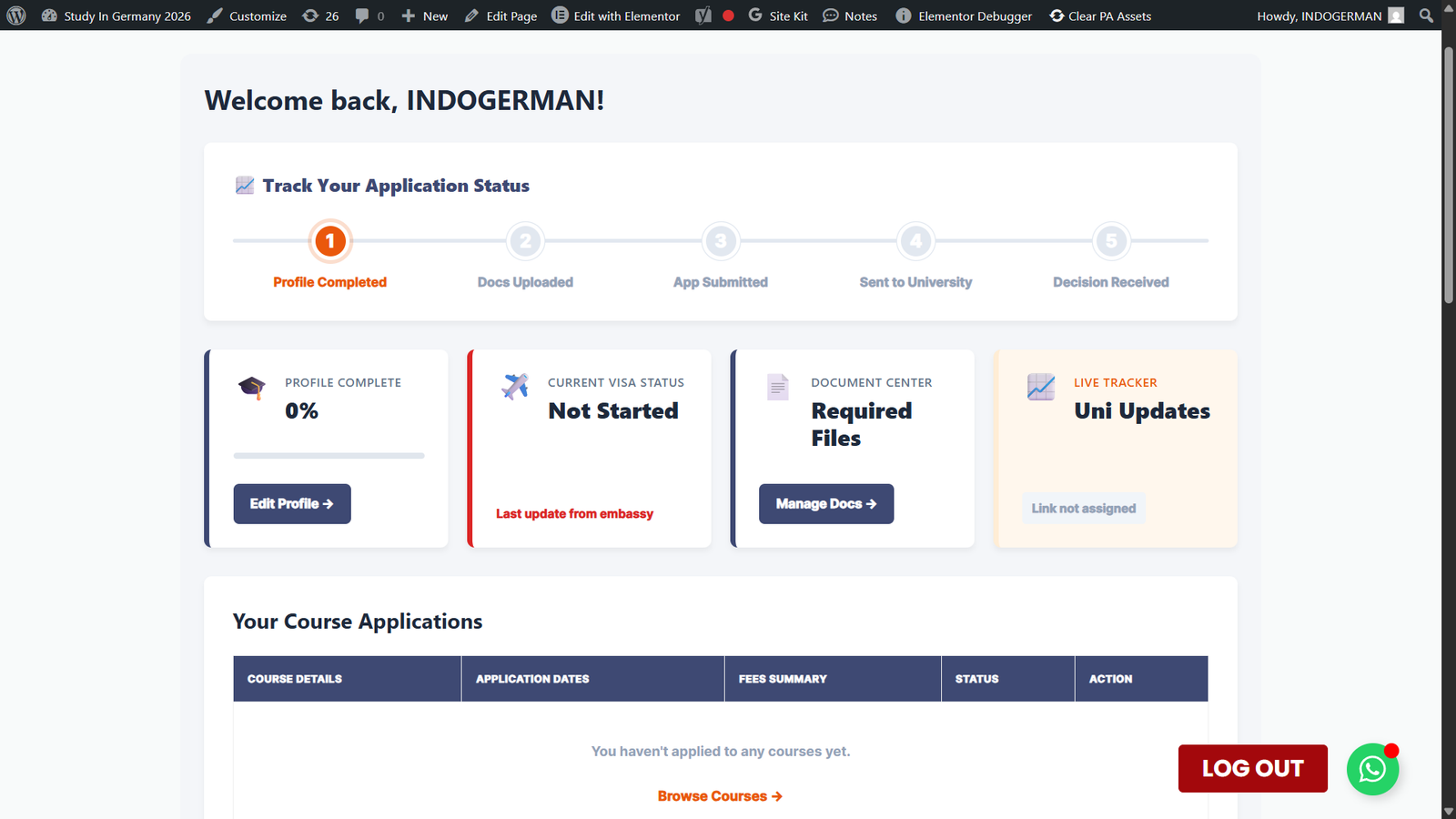This screenshot has height=819, width=1456.
Task: Open the Site Kit menu
Action: coord(778,15)
